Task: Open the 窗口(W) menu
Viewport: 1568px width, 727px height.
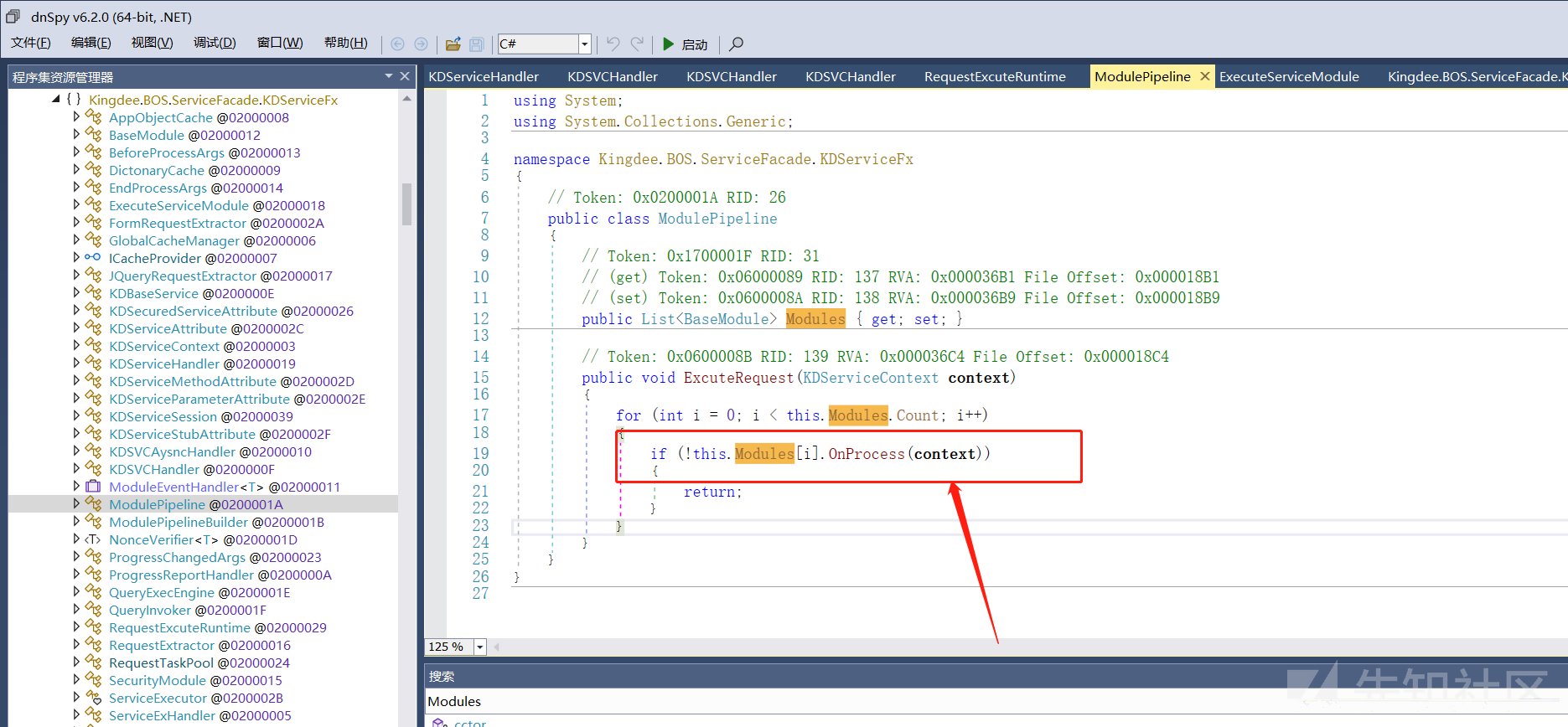Action: (280, 43)
